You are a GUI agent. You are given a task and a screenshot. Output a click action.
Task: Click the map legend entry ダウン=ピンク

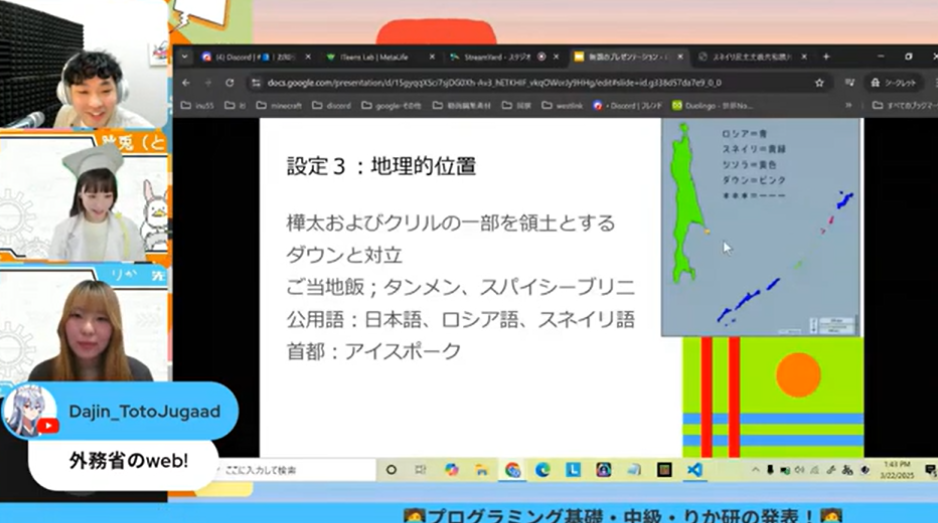point(754,180)
